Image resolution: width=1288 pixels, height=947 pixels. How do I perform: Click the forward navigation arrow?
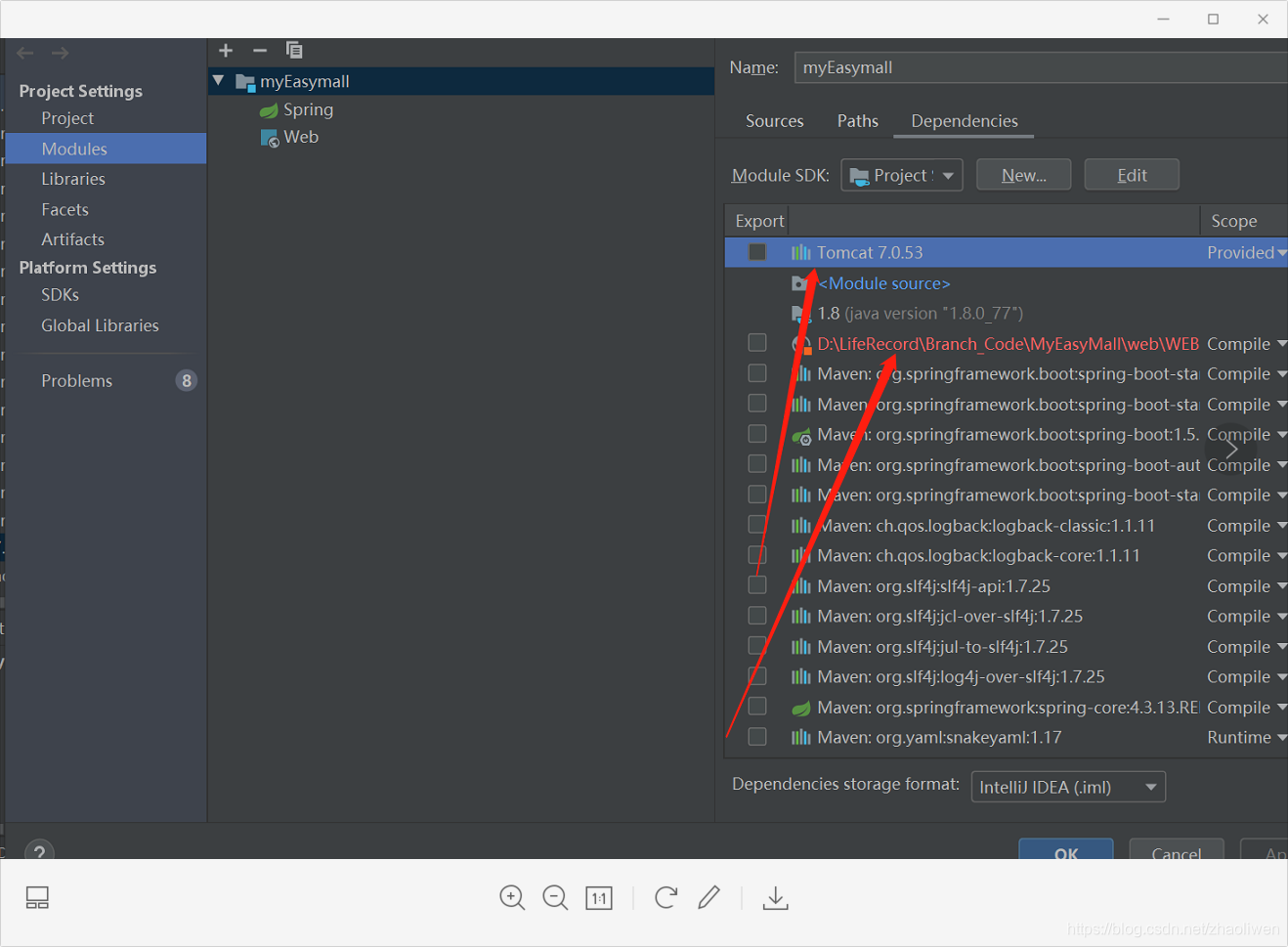coord(61,53)
